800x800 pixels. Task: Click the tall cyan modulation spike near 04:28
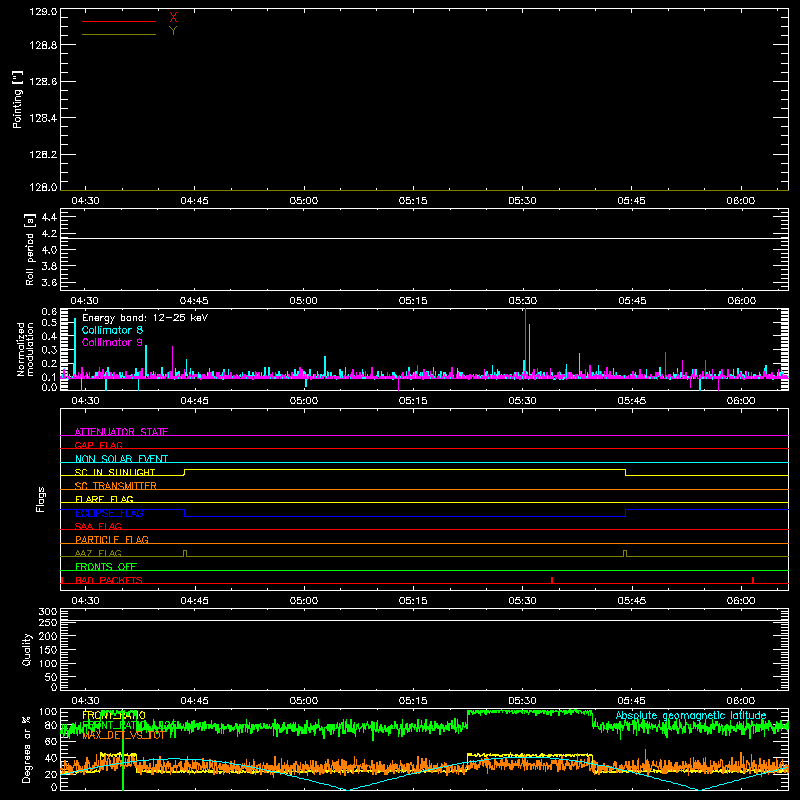tap(75, 347)
